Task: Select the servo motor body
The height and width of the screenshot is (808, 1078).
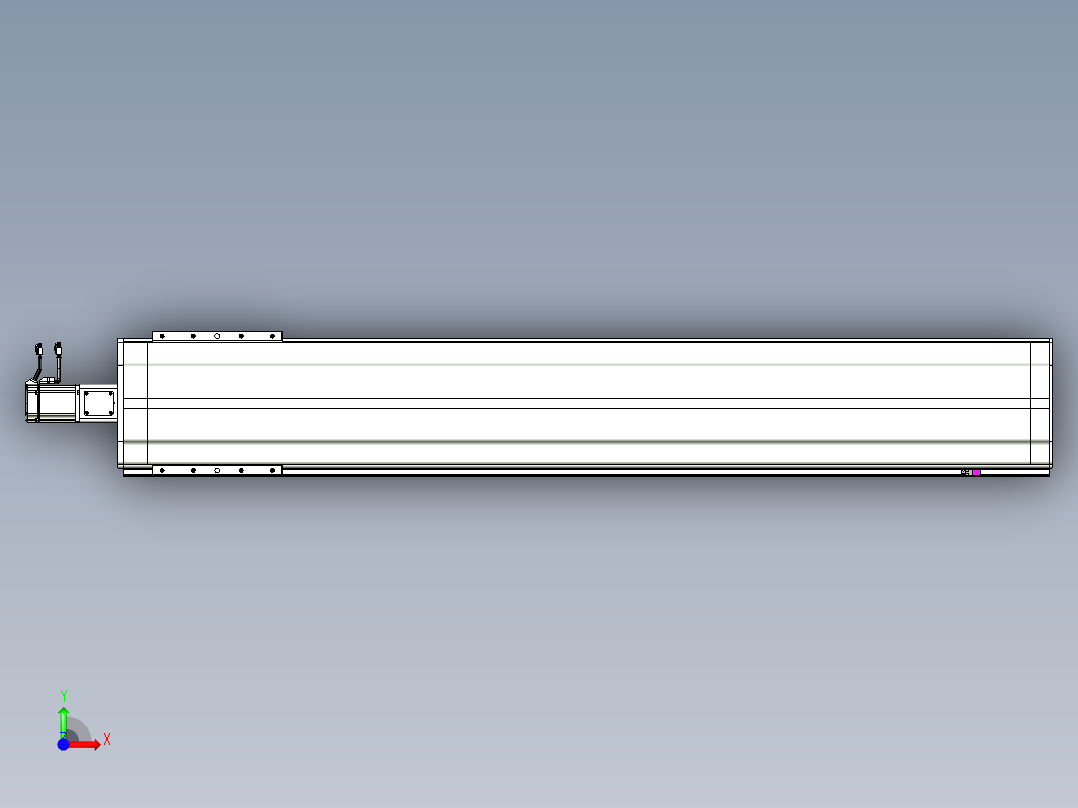Action: click(52, 403)
